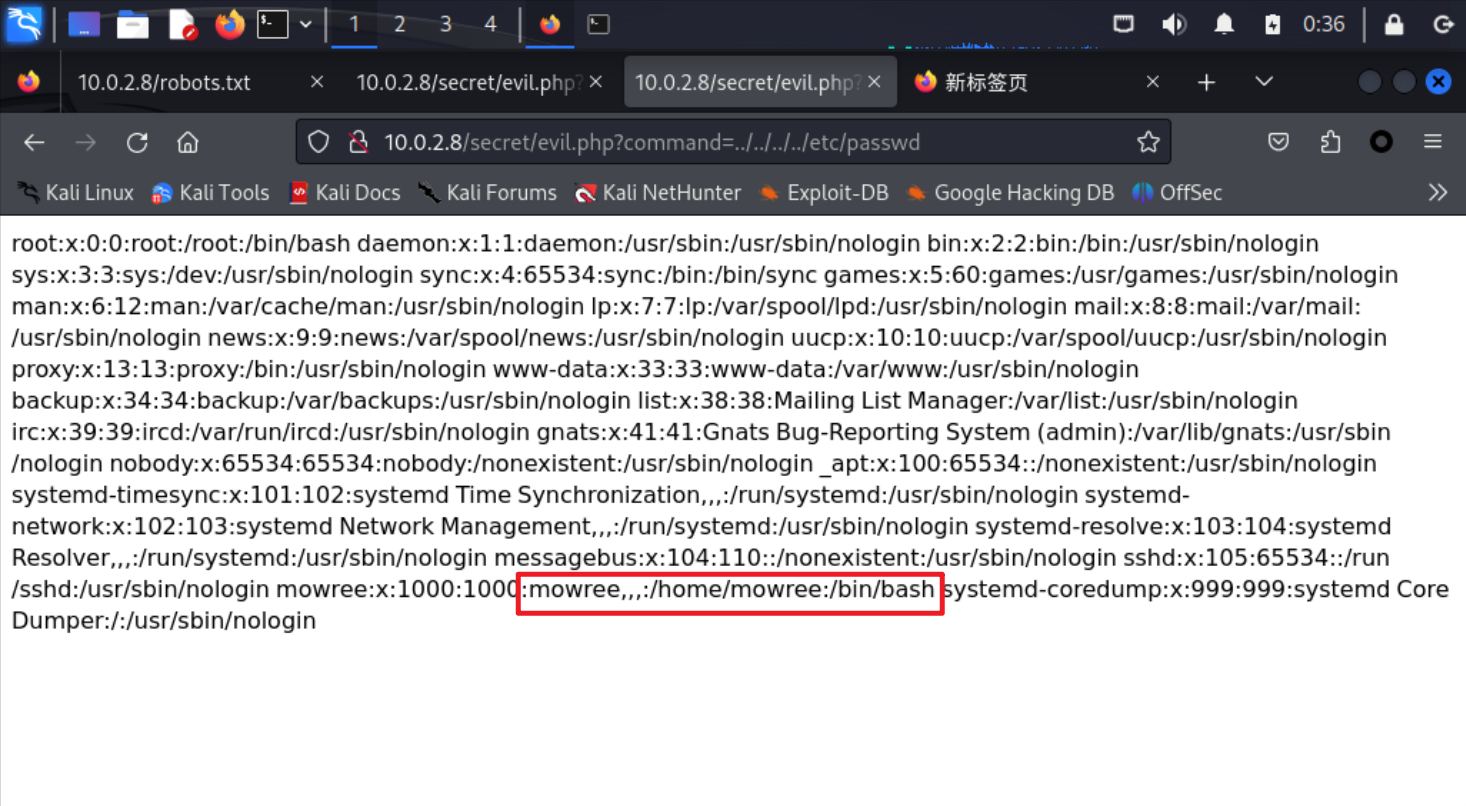
Task: Switch to workspace 2
Action: tap(399, 24)
